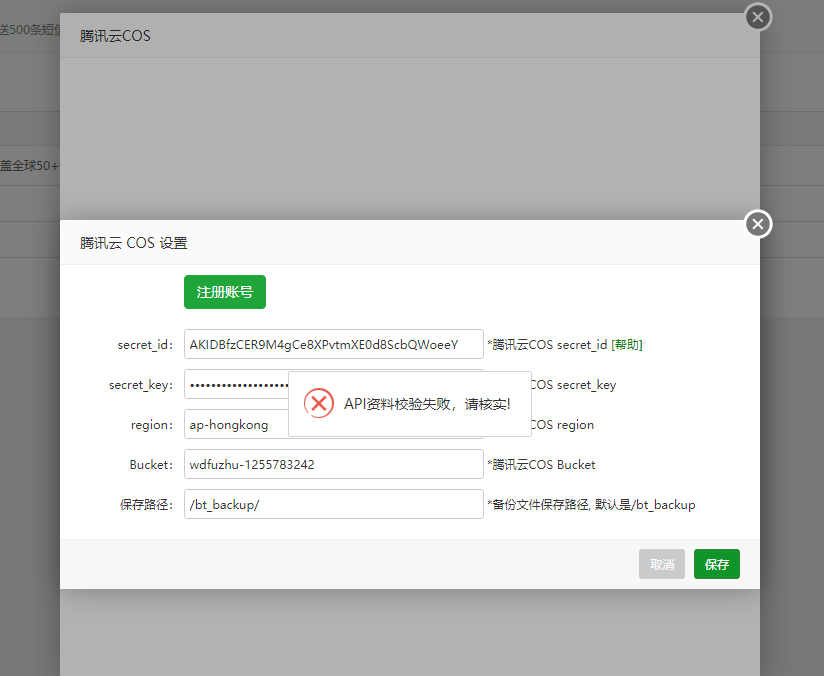Image resolution: width=824 pixels, height=676 pixels.
Task: Click the hint '*腾讯云COS secret_id'
Action: tap(547, 345)
